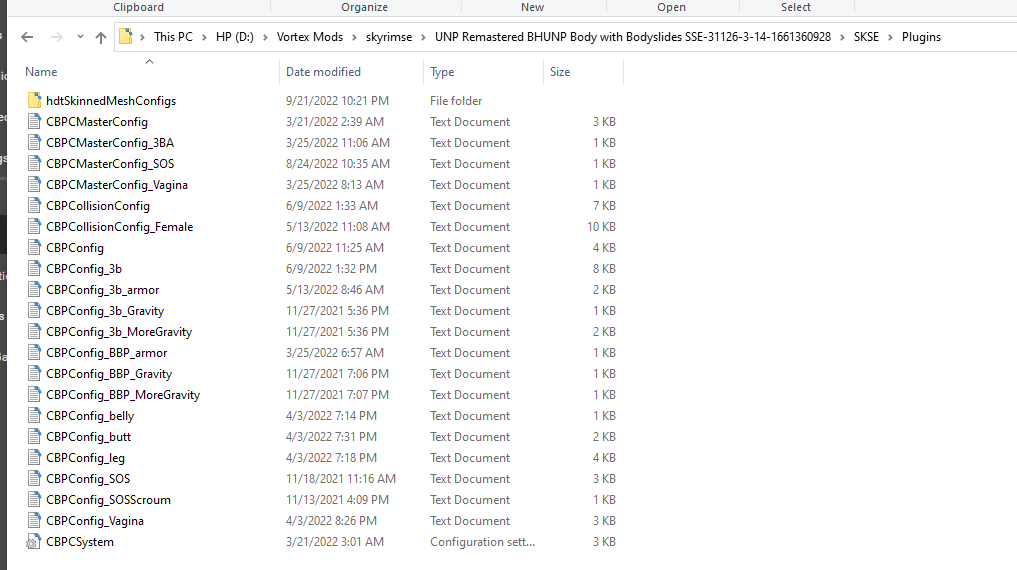Open the recent locations dropdown arrow

(x=80, y=37)
